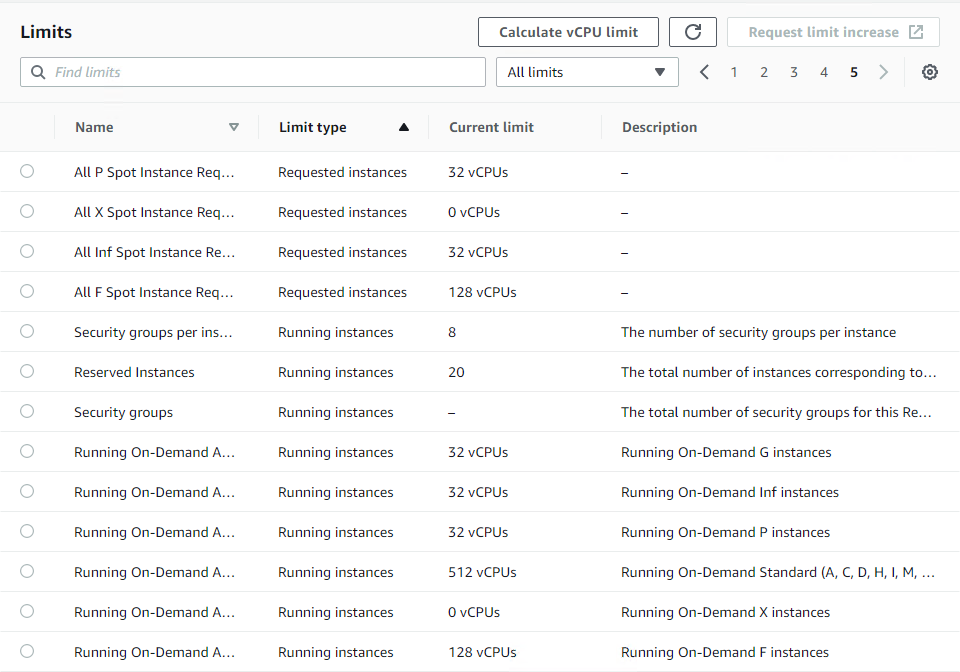Click the '8' current limit value

click(452, 332)
